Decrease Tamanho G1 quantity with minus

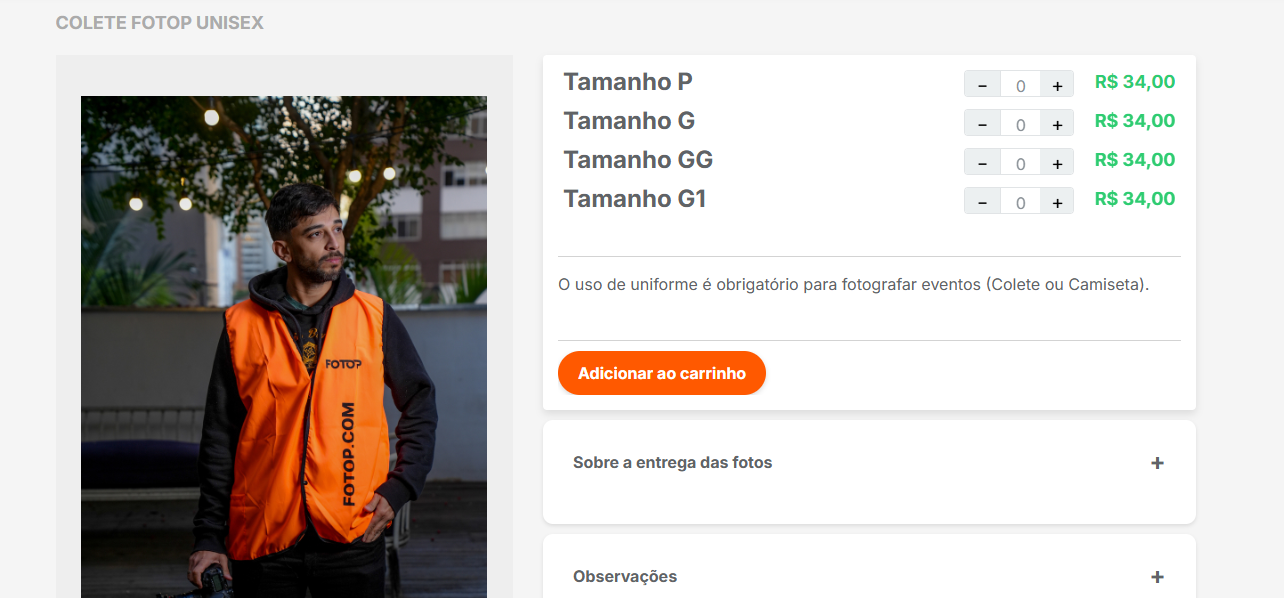pos(982,202)
